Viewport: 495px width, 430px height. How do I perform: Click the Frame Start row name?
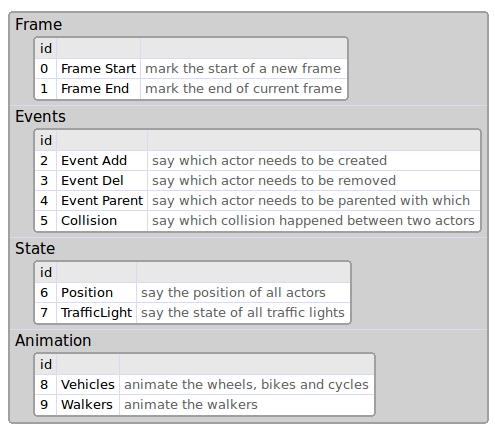pyautogui.click(x=98, y=68)
